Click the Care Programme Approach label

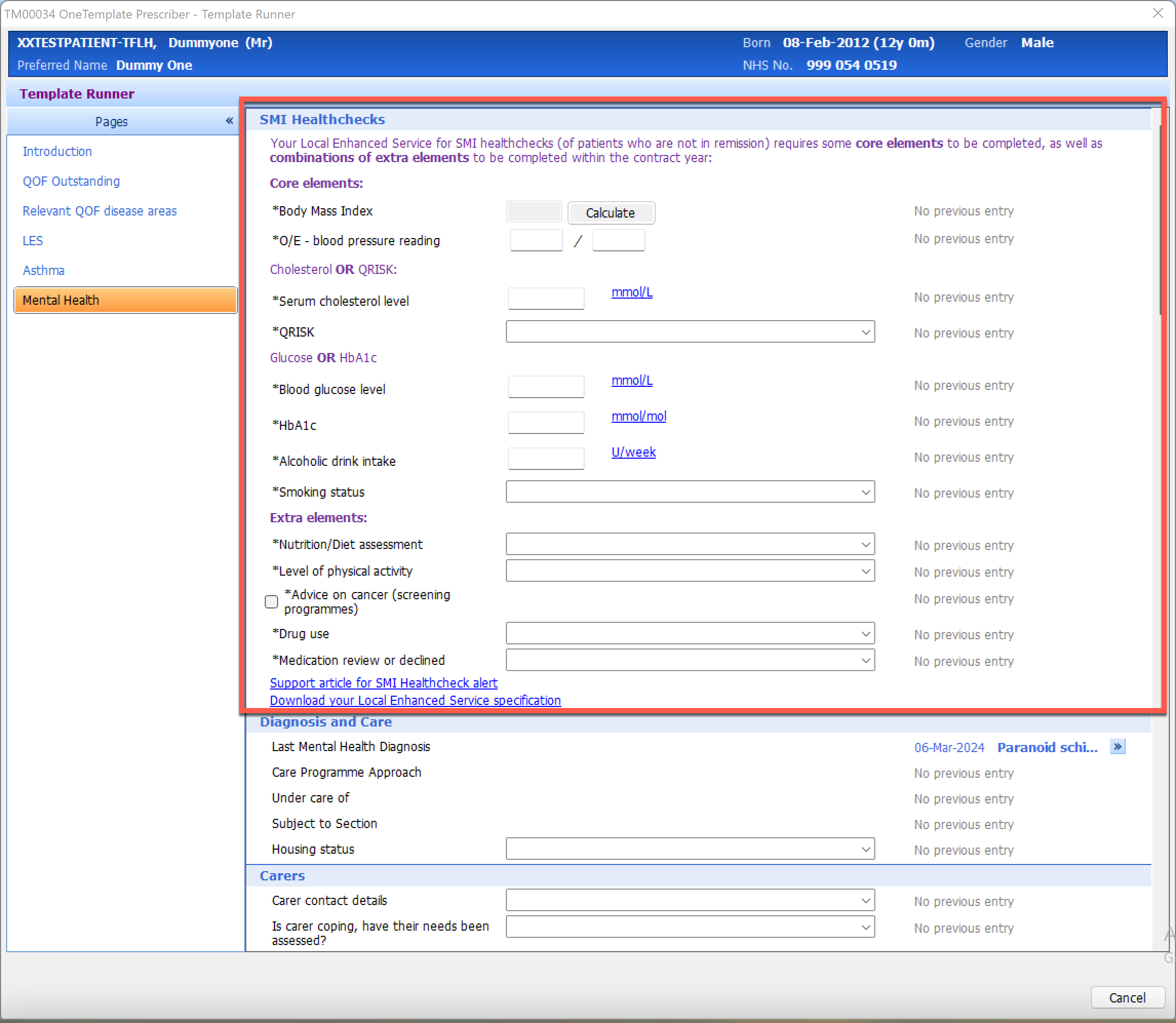[346, 773]
